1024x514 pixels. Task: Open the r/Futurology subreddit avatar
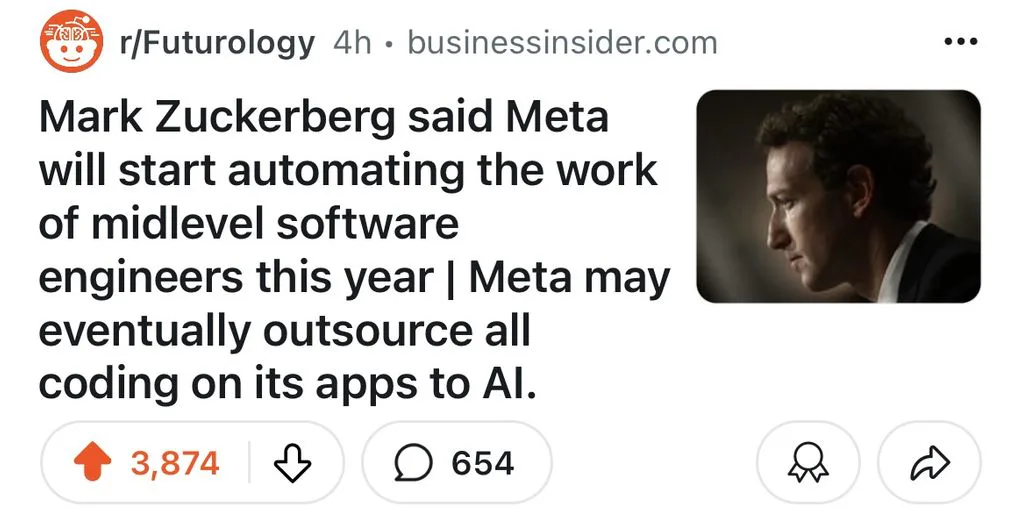click(71, 40)
